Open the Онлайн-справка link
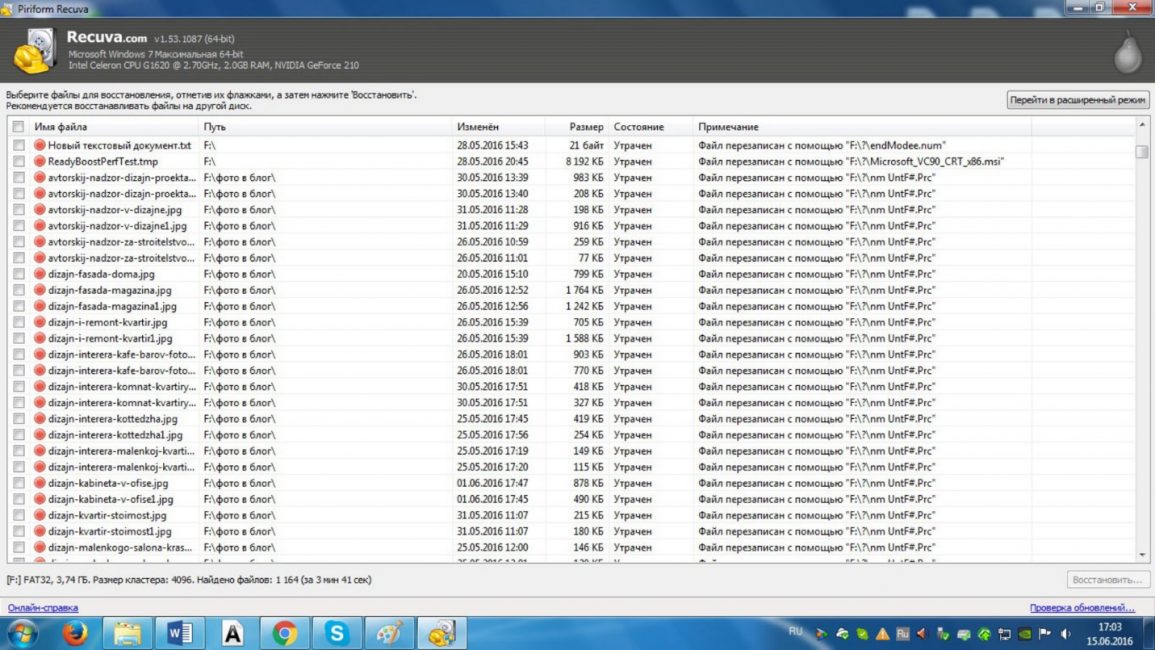Screen dimensions: 1155x650 point(43,608)
